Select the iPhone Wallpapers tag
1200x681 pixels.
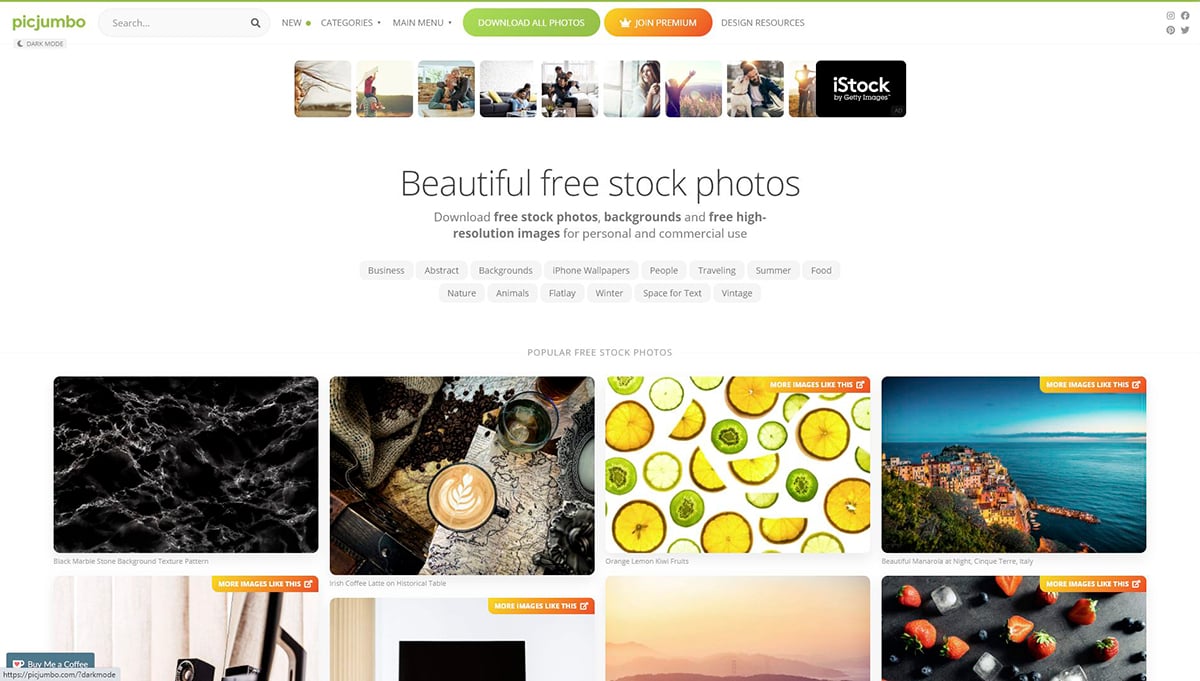tap(591, 270)
